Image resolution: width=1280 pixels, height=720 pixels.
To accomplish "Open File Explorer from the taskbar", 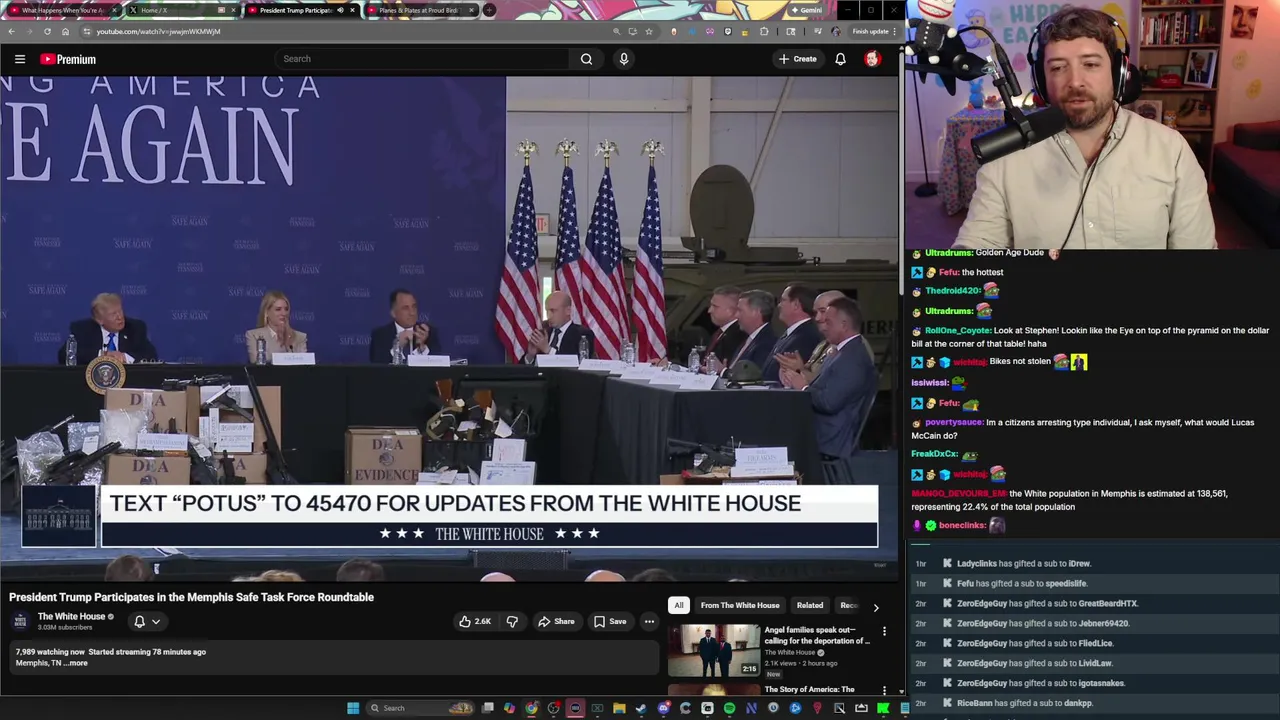I will coord(619,708).
